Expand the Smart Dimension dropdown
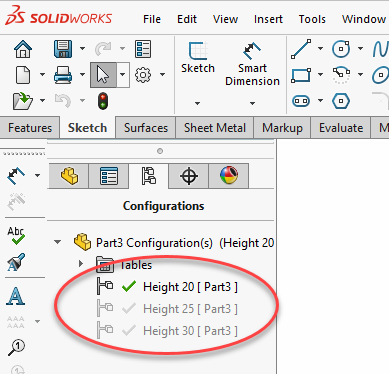This screenshot has height=374, width=389. click(x=252, y=103)
